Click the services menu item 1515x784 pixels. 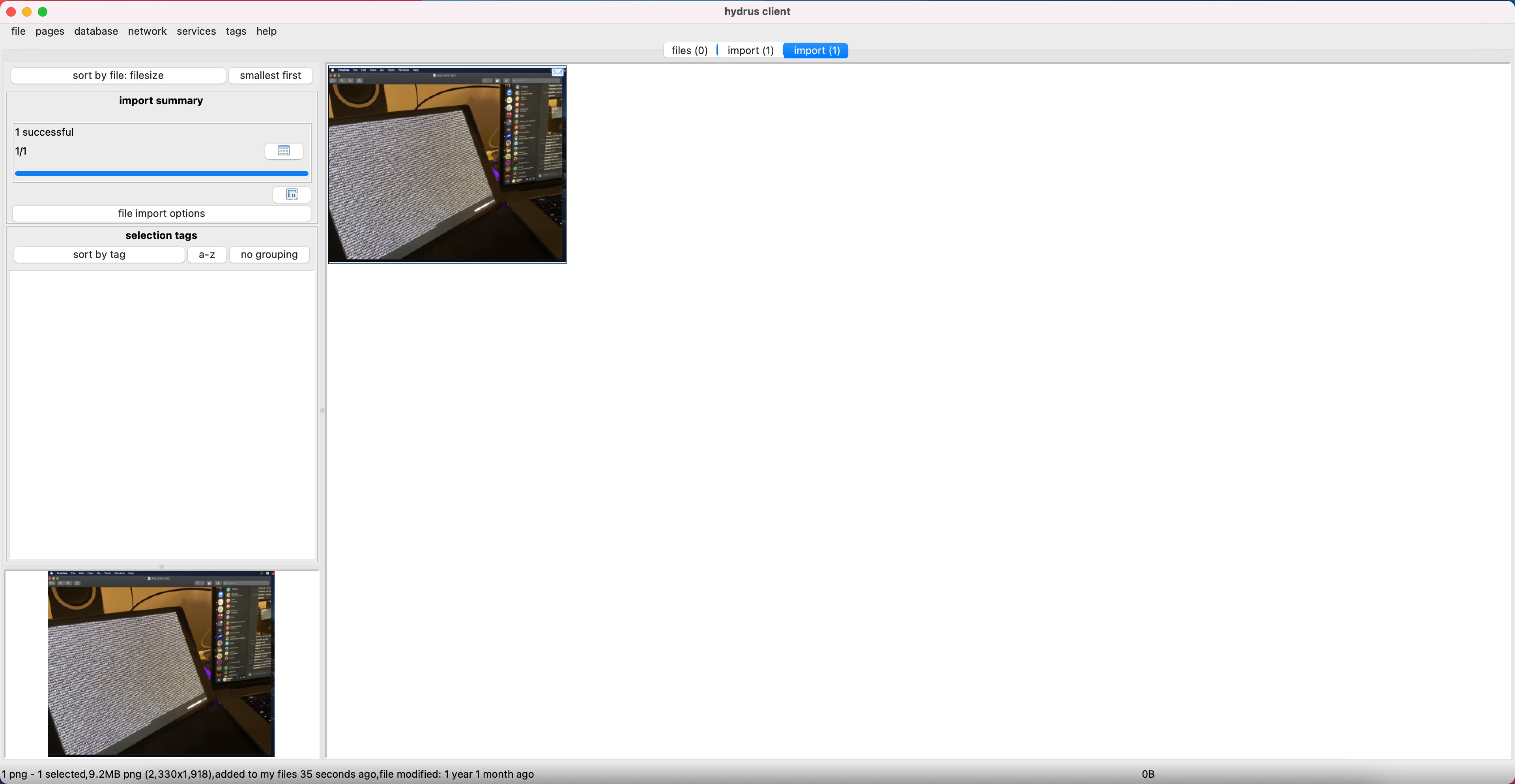point(196,31)
